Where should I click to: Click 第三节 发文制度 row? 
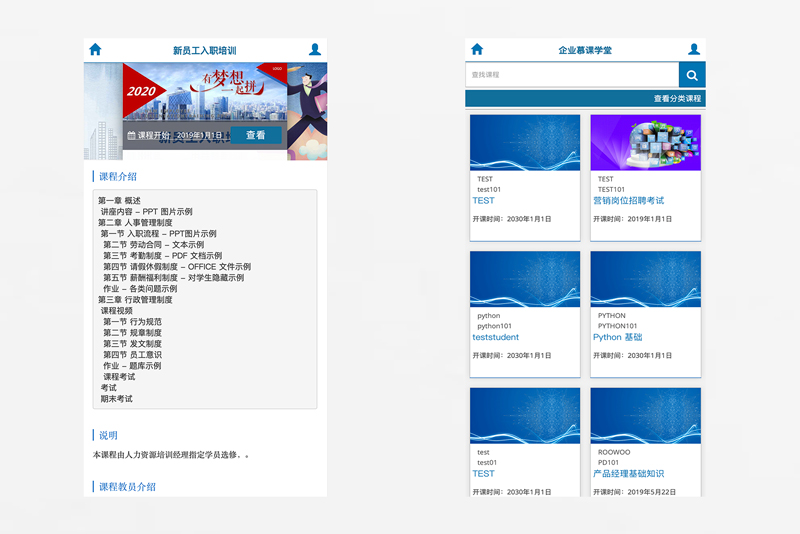pyautogui.click(x=132, y=344)
